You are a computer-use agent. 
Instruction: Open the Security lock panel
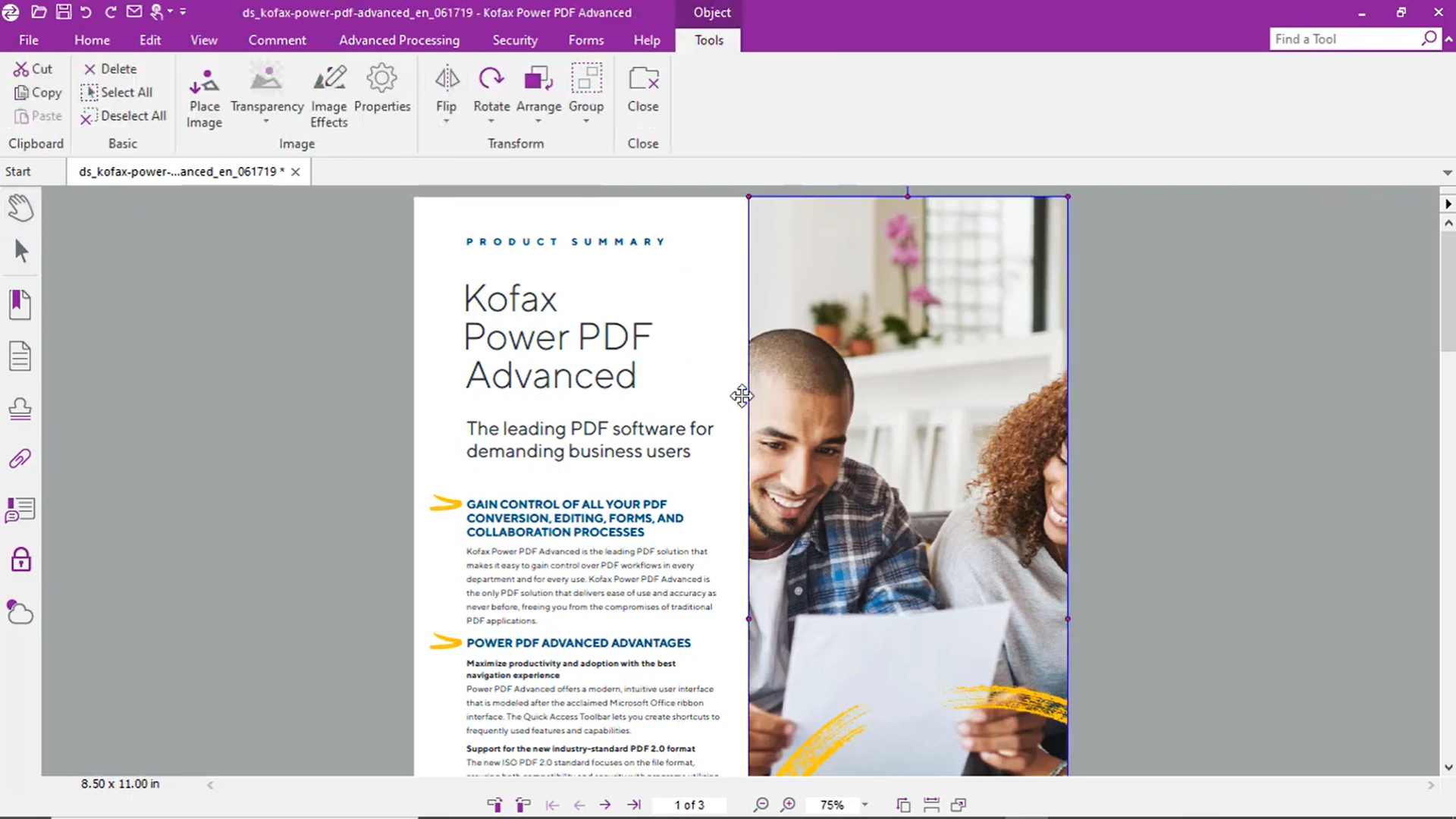pos(20,560)
